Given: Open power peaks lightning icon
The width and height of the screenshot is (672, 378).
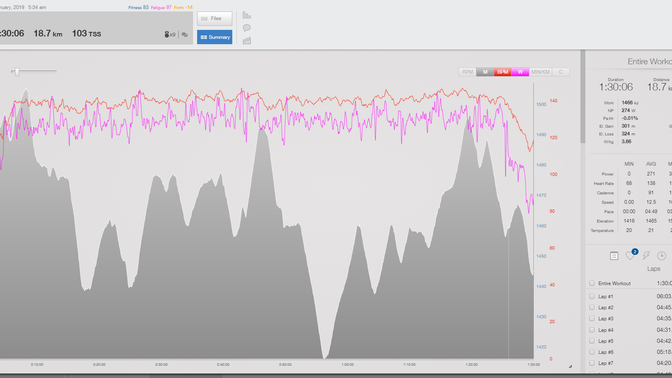Looking at the screenshot, I should pyautogui.click(x=646, y=256).
